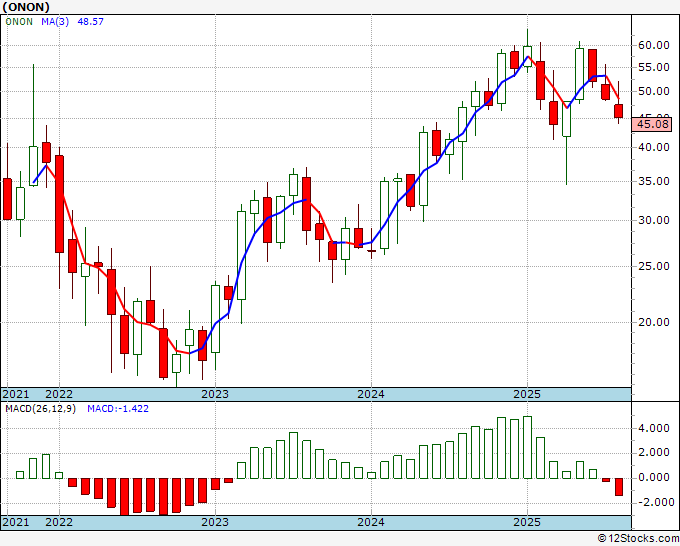Click the 20.00 price axis label
Screen dimensions: 680x546
[654, 322]
